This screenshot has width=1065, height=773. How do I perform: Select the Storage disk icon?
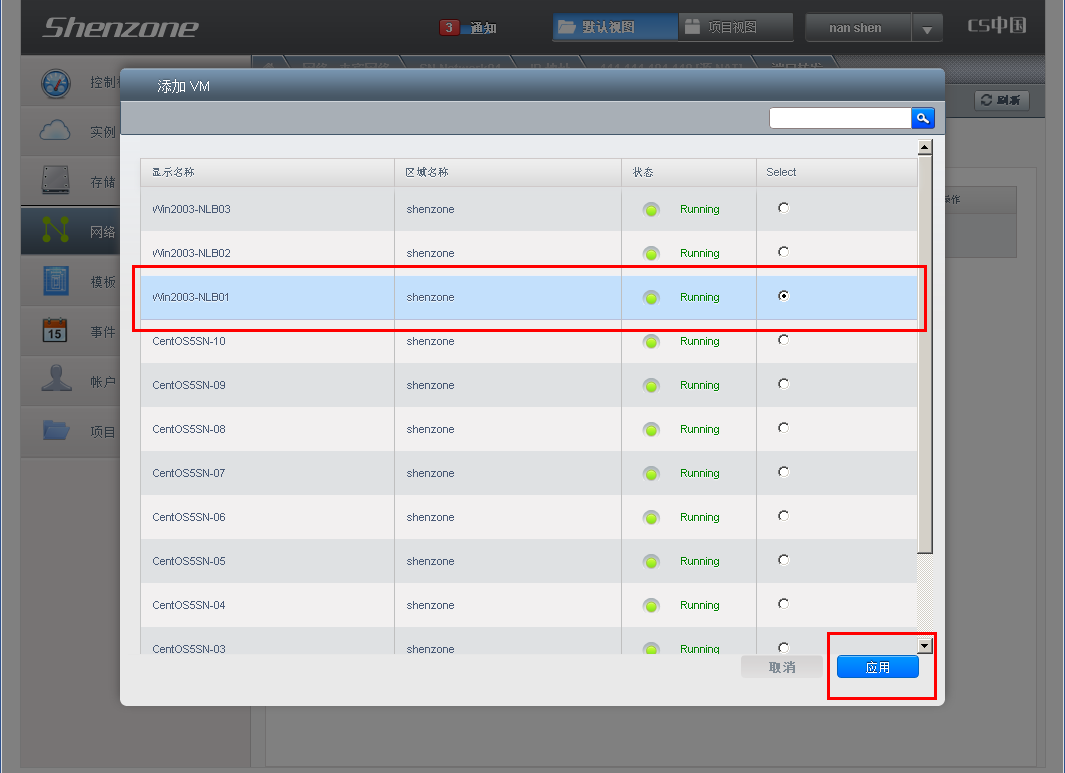tap(56, 181)
